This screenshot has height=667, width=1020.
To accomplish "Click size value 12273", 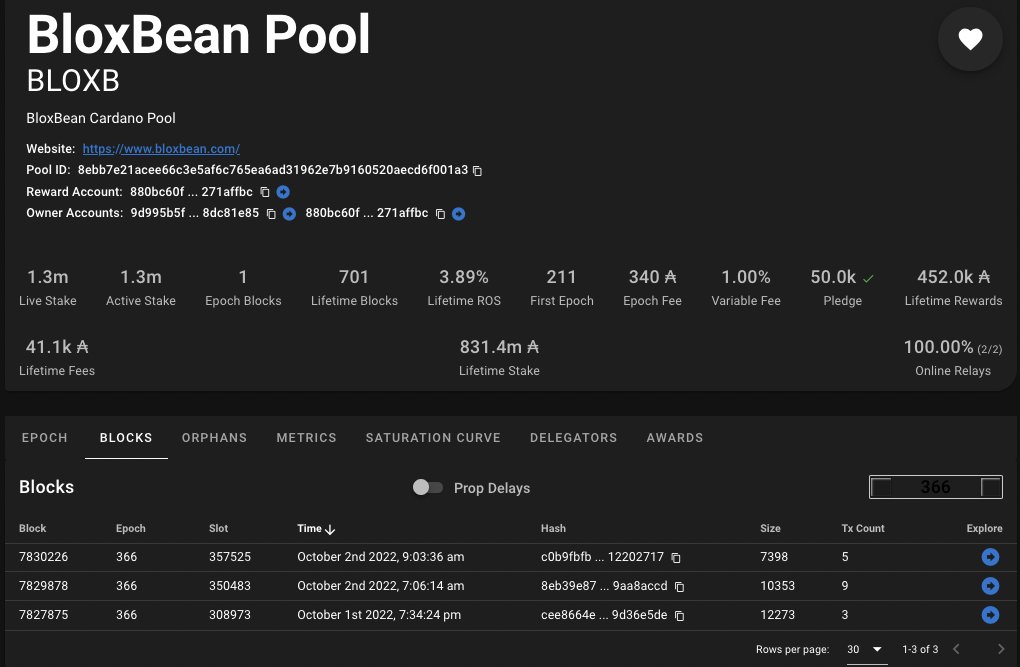I will coord(777,614).
